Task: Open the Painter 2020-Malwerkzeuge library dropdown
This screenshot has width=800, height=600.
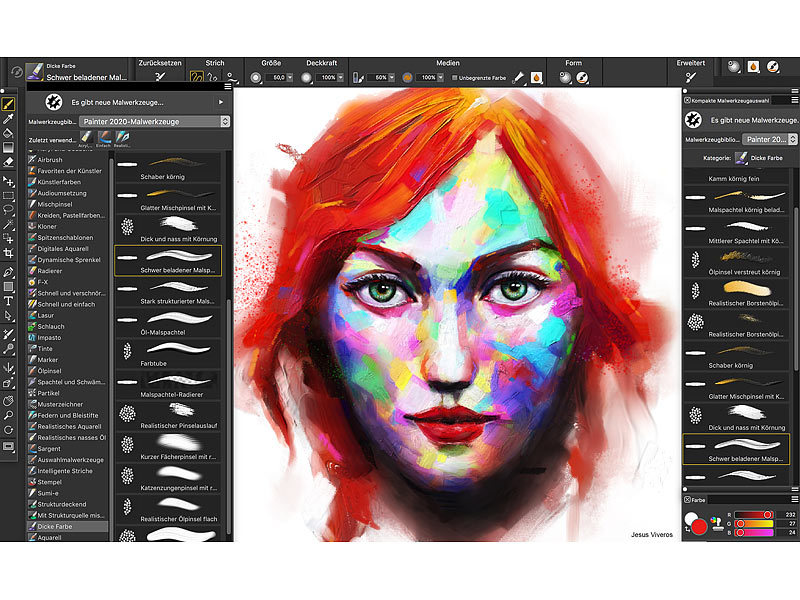Action: coord(154,121)
